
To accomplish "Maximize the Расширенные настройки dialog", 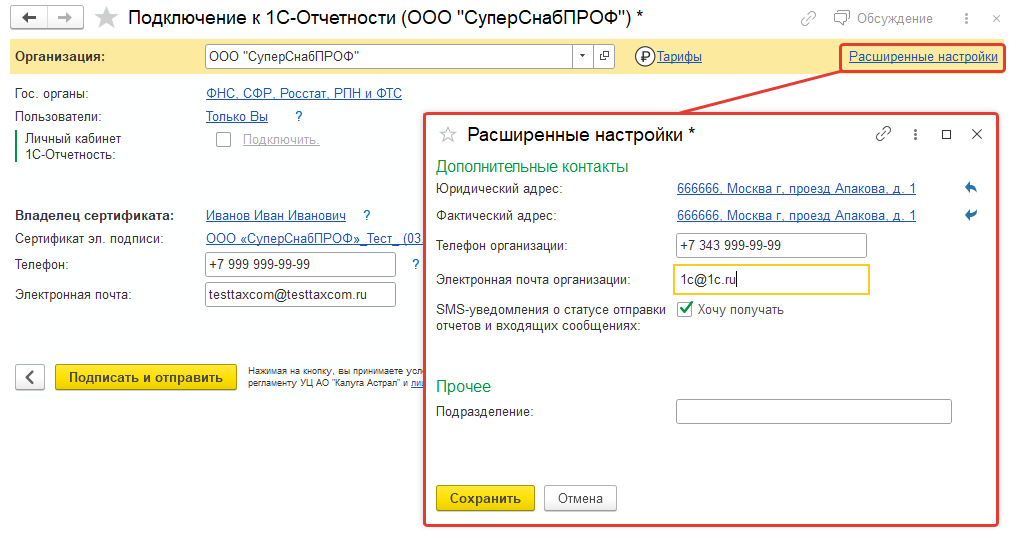I will (946, 134).
